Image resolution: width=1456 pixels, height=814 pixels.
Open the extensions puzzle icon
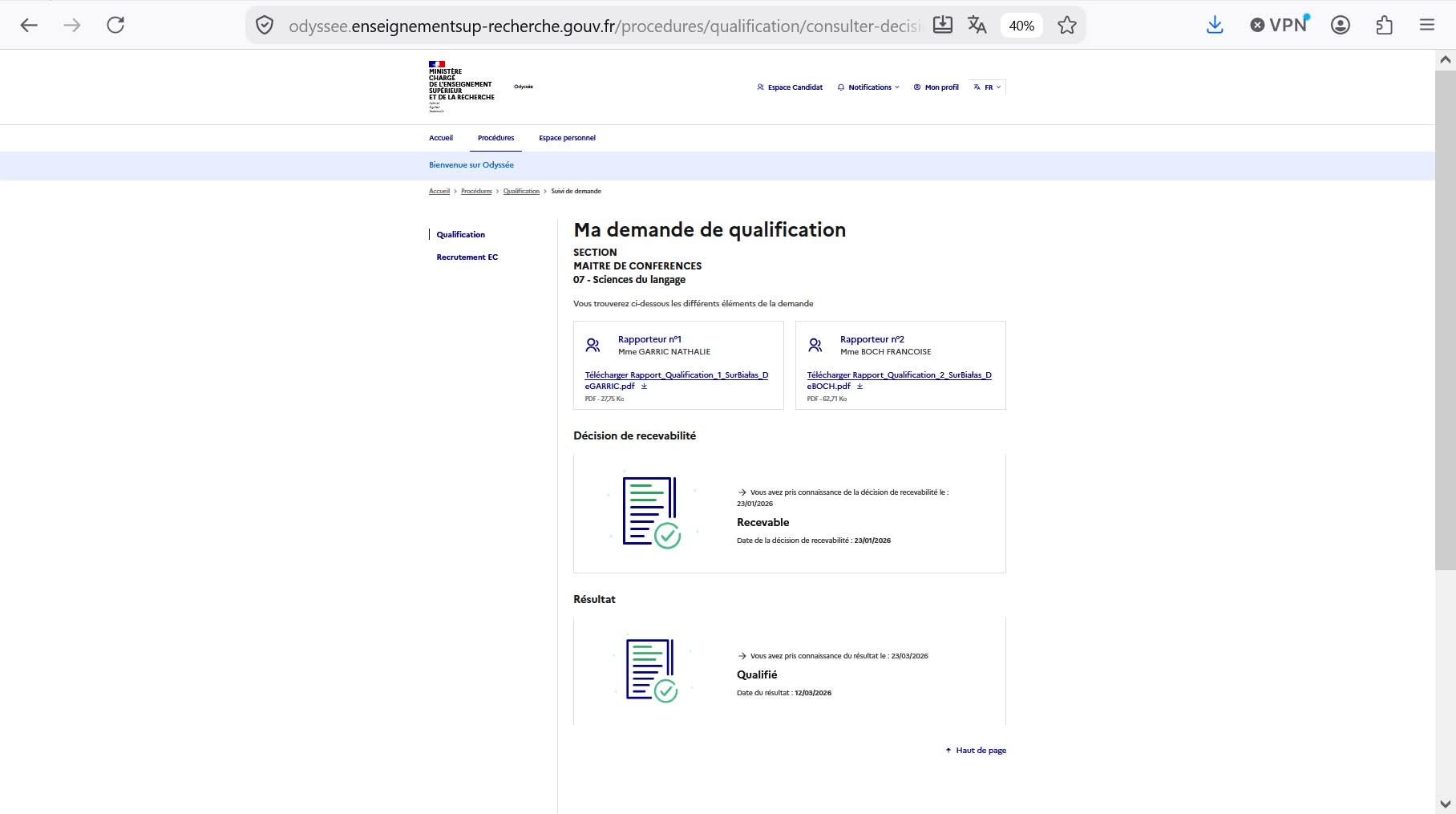tap(1384, 25)
